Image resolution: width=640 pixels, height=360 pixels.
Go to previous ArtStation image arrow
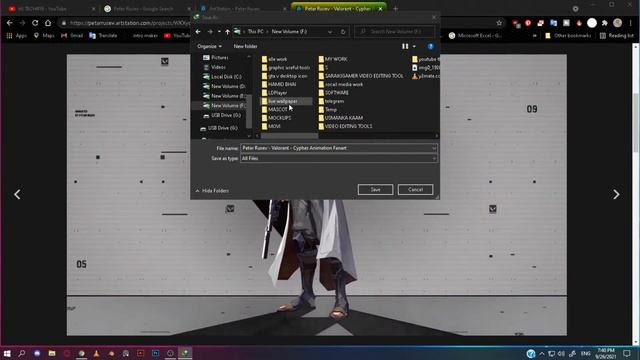tap(17, 194)
